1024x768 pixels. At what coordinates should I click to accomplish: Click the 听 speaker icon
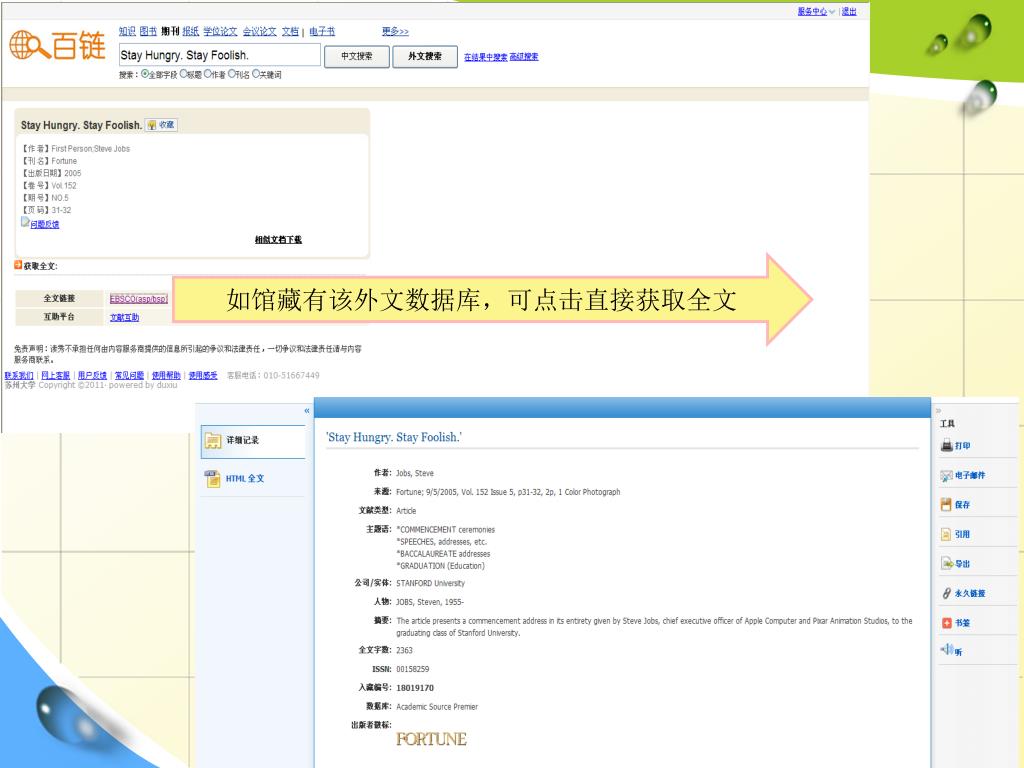tap(946, 650)
